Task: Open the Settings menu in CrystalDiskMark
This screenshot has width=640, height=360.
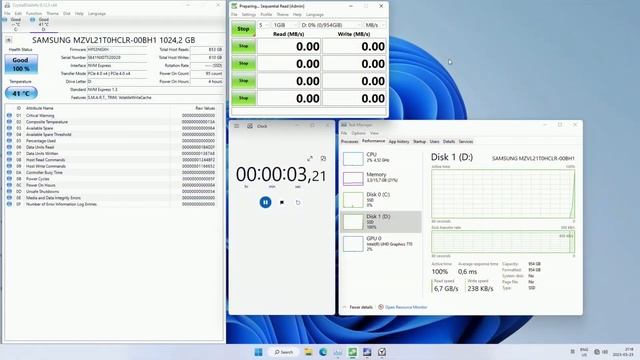Action: [x=249, y=14]
